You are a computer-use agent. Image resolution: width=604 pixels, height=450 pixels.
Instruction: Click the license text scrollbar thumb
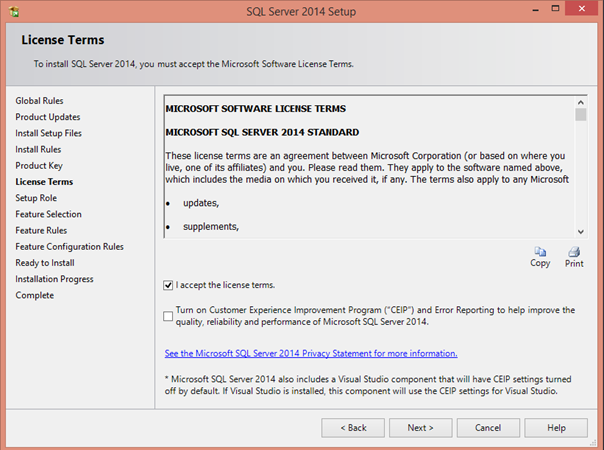(581, 115)
